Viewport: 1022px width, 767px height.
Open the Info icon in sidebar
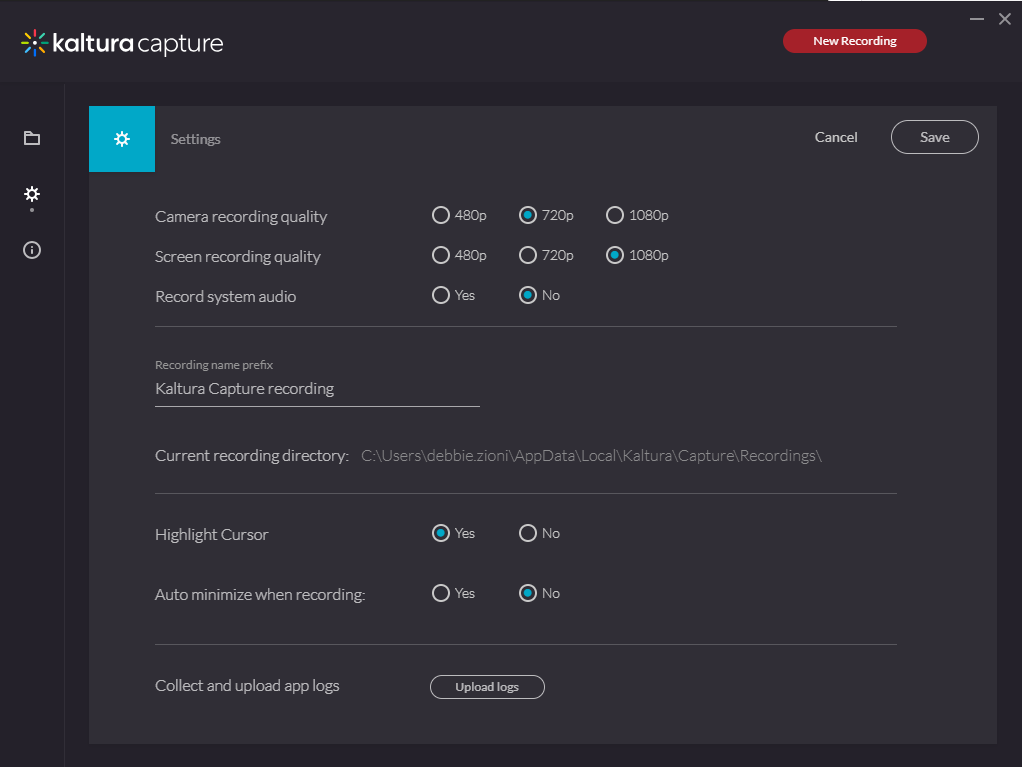pyautogui.click(x=32, y=250)
